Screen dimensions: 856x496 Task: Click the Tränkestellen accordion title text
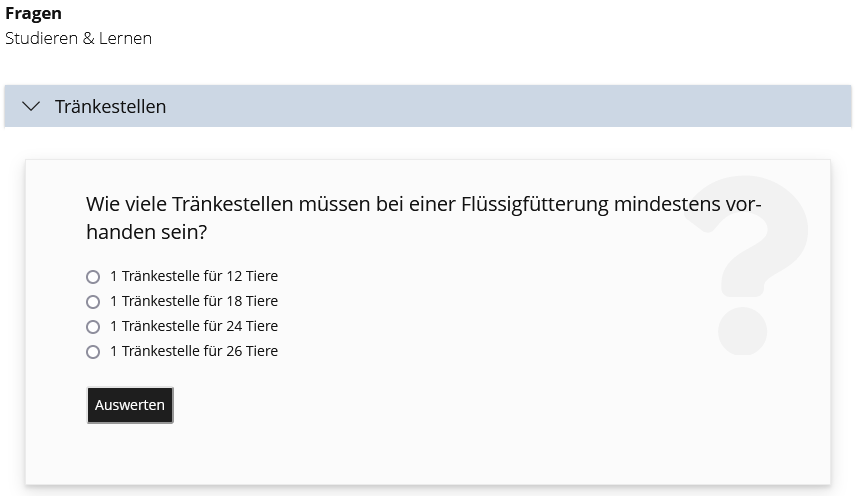click(x=110, y=106)
